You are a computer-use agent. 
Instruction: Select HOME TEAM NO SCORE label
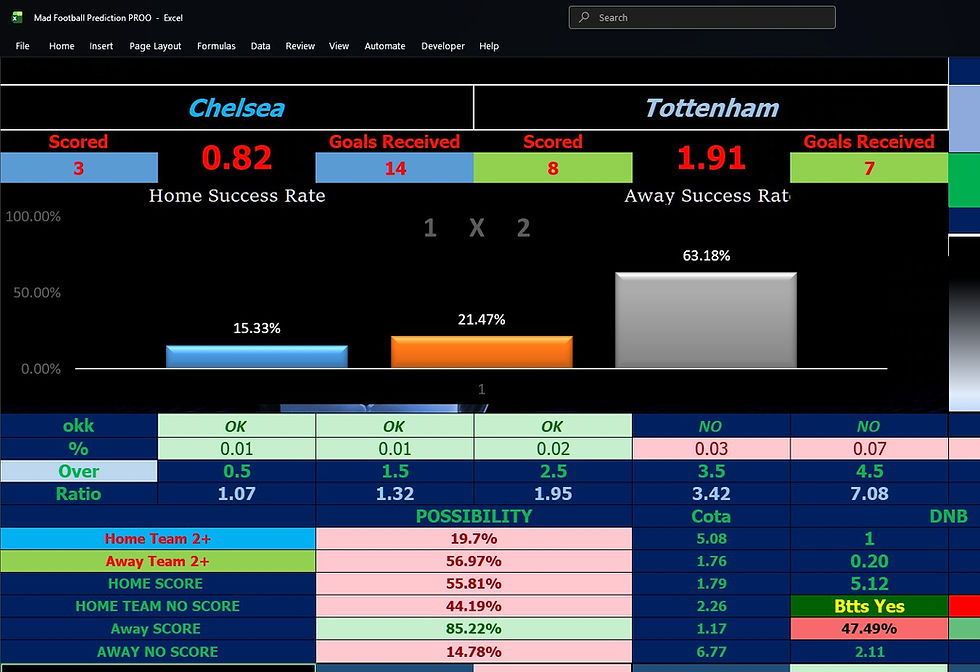[158, 606]
